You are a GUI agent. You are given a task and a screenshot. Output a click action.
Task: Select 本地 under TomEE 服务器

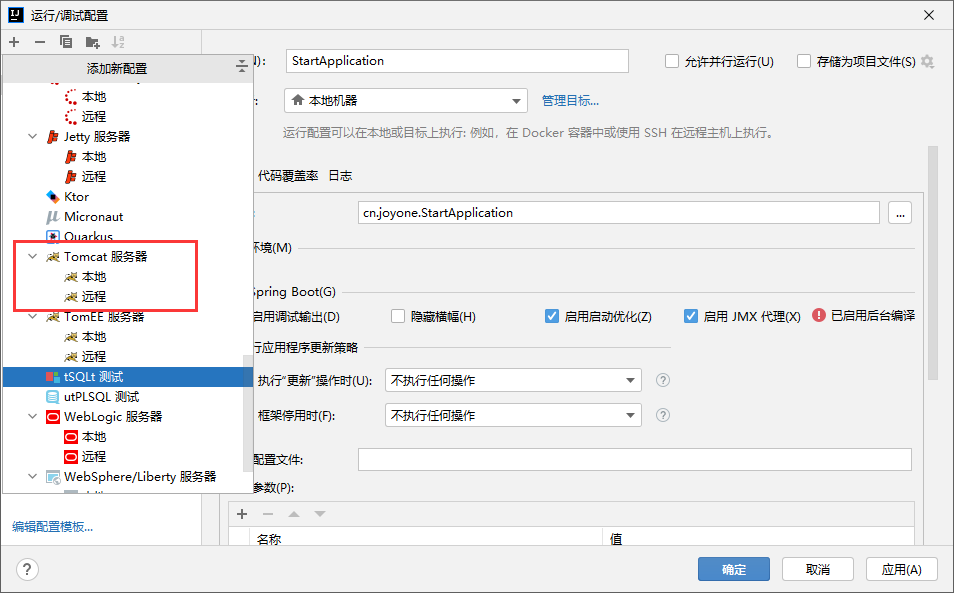94,337
